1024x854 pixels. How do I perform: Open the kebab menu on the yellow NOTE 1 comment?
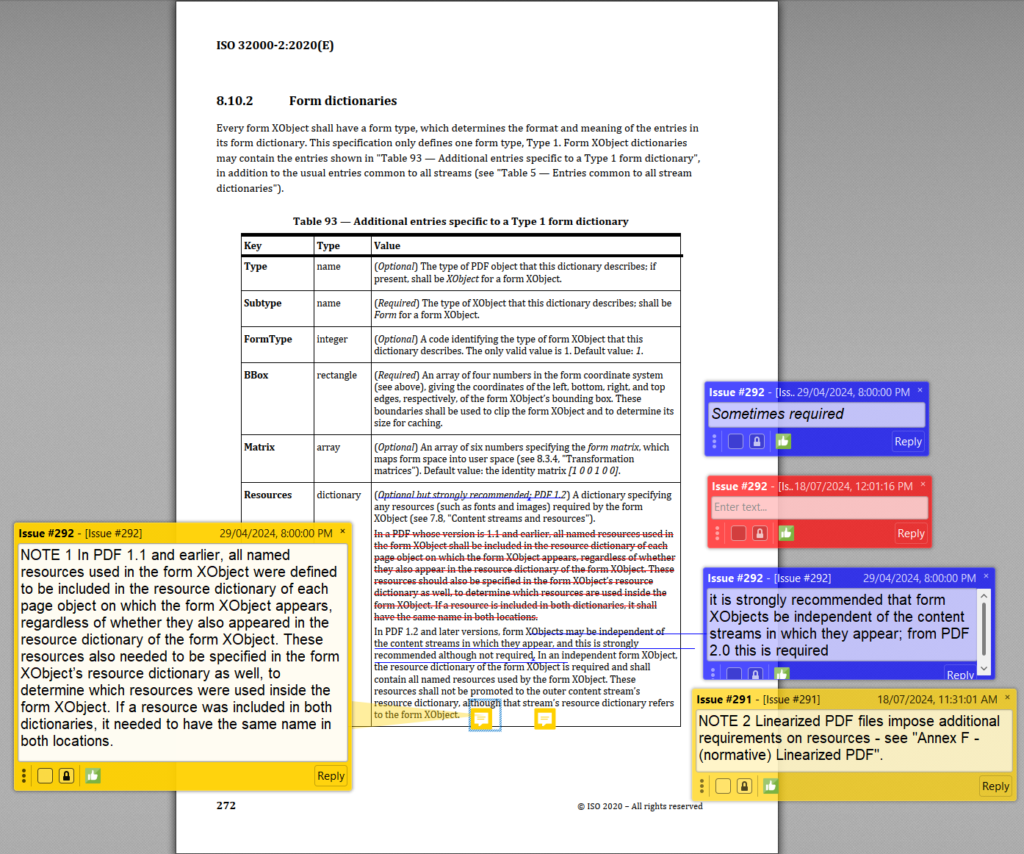click(x=22, y=775)
